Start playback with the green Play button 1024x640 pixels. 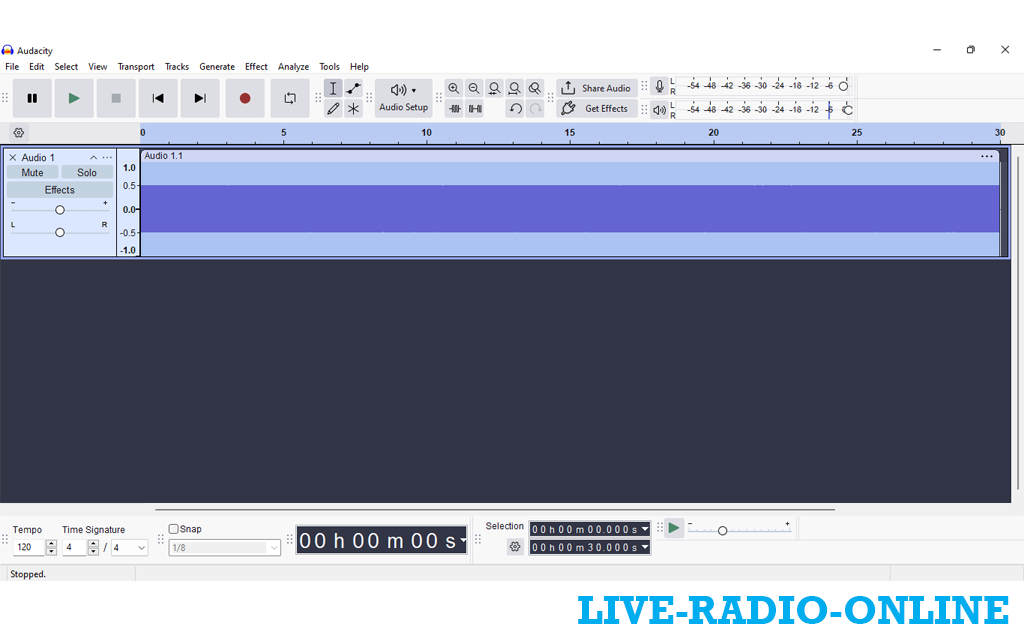click(74, 98)
